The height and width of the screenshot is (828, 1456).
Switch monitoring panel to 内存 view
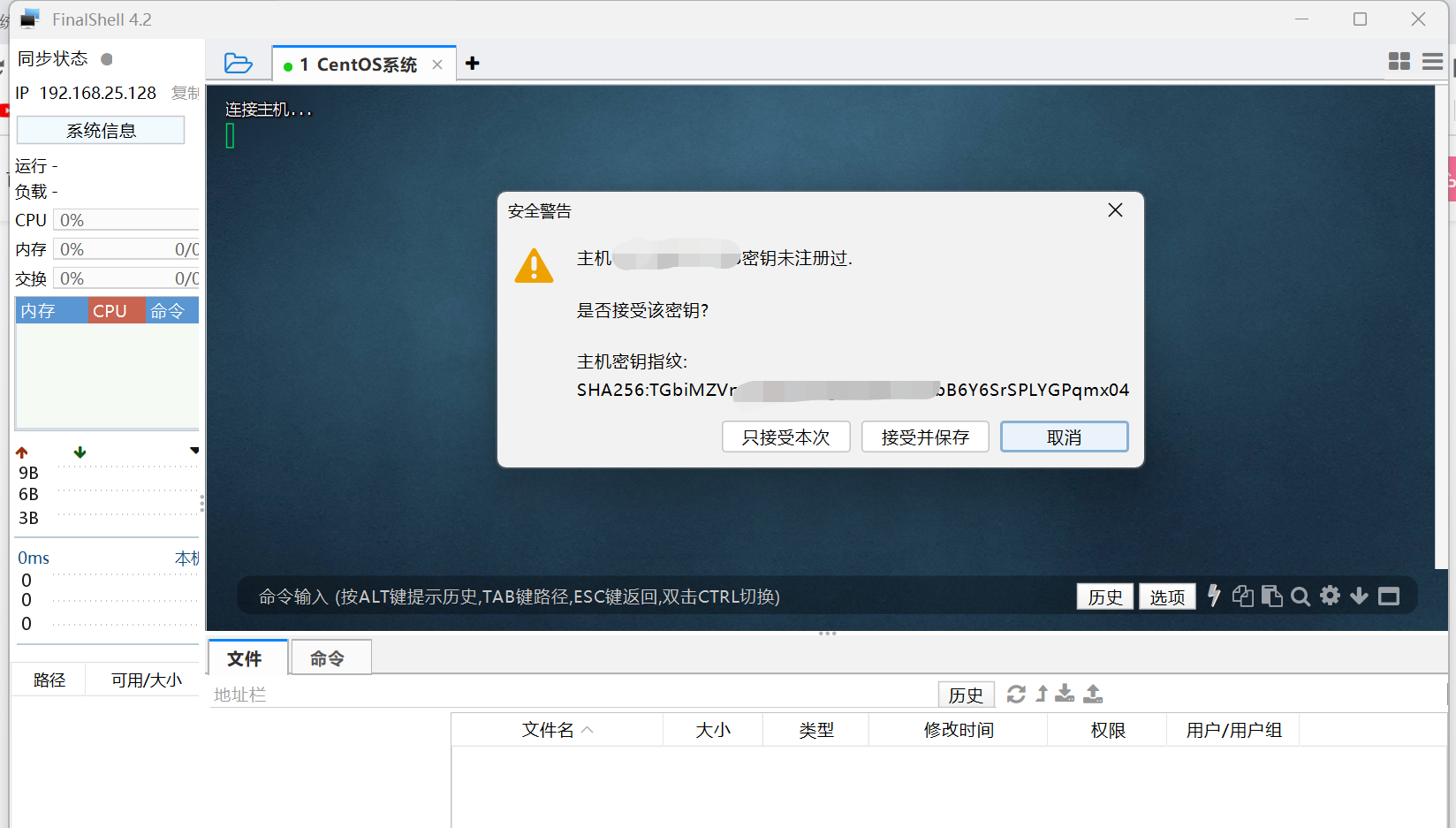[x=40, y=310]
